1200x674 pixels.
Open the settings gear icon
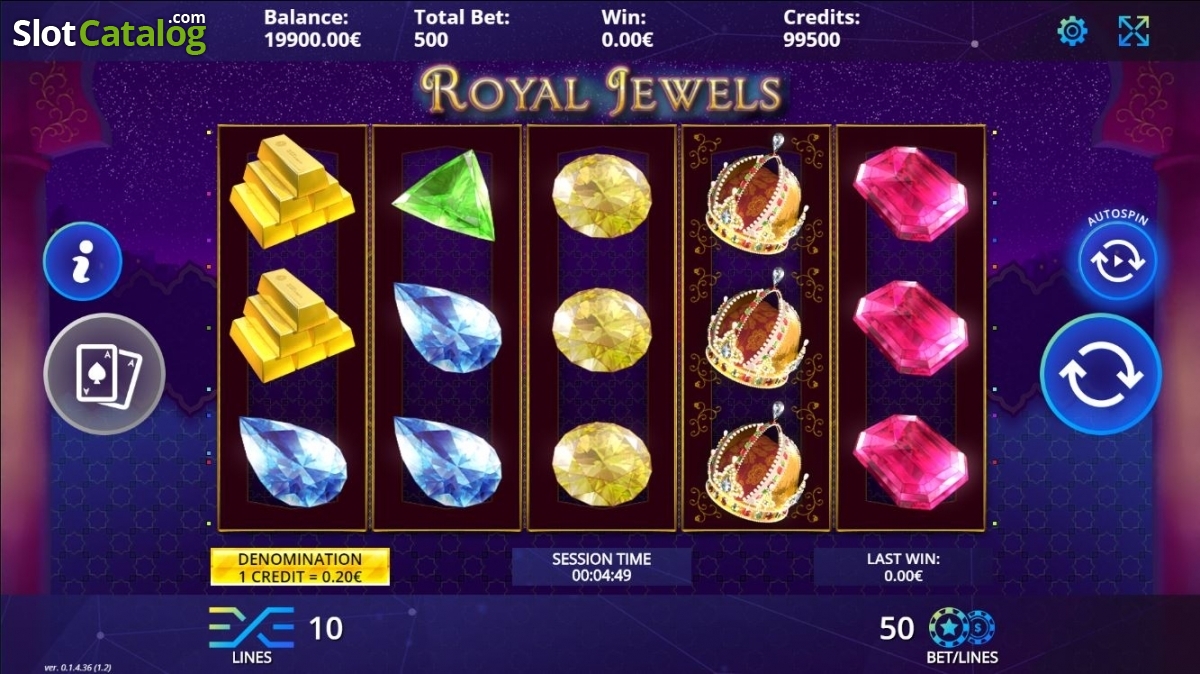tap(1072, 31)
